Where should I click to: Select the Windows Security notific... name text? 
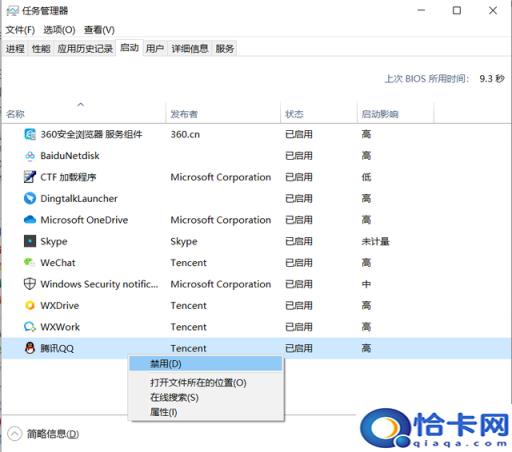coord(99,284)
